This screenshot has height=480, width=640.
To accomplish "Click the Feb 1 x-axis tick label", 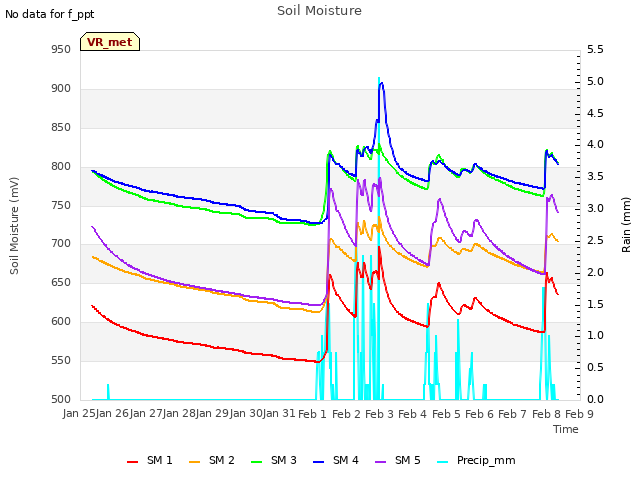I will [312, 414].
